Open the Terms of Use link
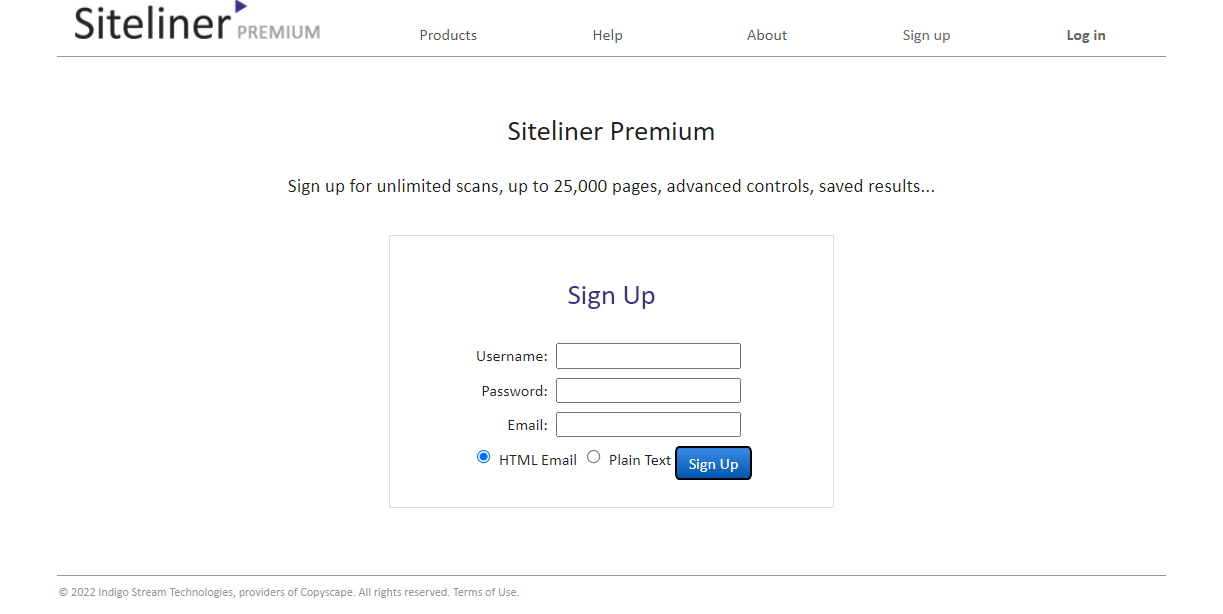 point(486,592)
